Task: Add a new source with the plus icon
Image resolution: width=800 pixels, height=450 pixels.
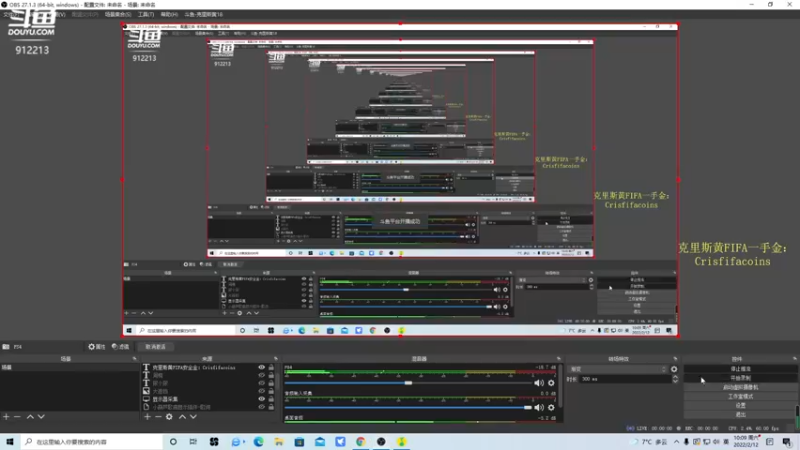Action: coord(147,417)
